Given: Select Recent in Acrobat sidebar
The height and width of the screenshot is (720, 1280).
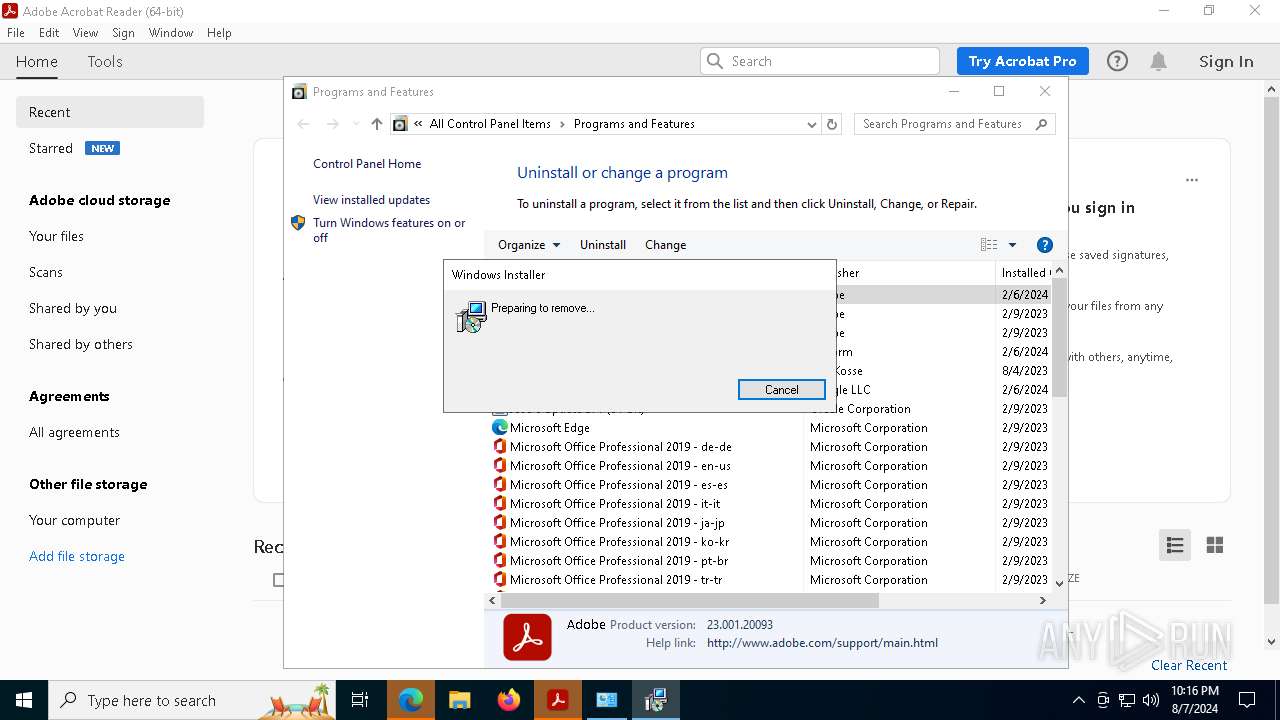Looking at the screenshot, I should (x=110, y=112).
